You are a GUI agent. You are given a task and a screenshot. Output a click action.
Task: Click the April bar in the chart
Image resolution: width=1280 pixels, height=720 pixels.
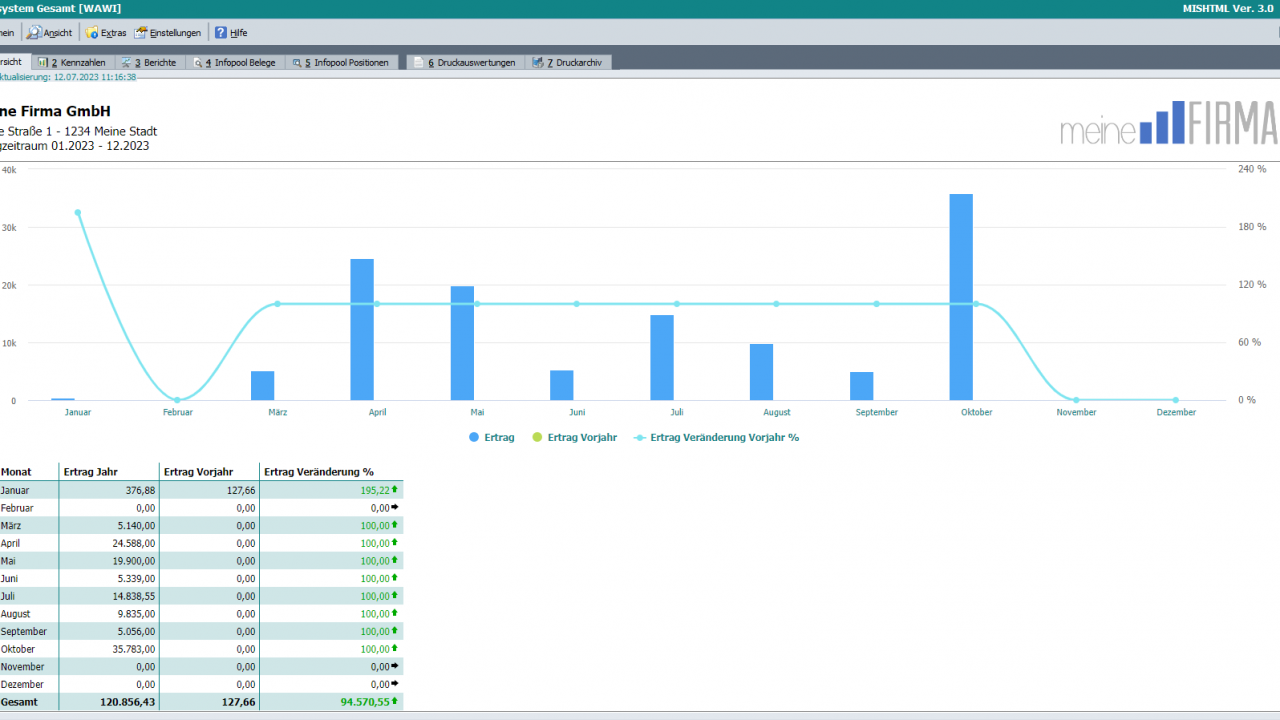[x=362, y=330]
